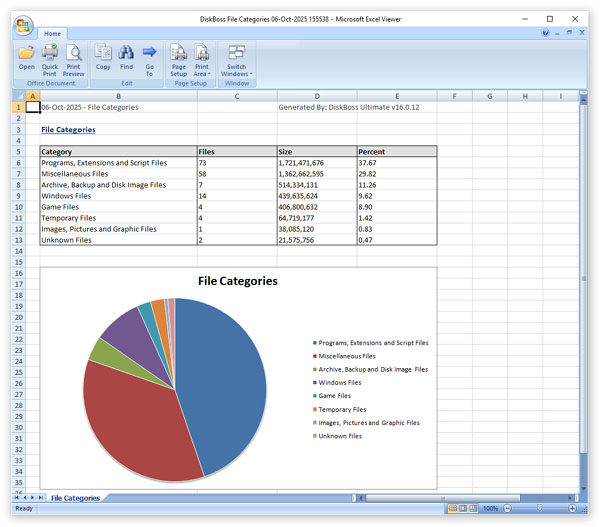Image resolution: width=600 pixels, height=527 pixels.
Task: Click the Find binoculars icon
Action: pos(126,52)
